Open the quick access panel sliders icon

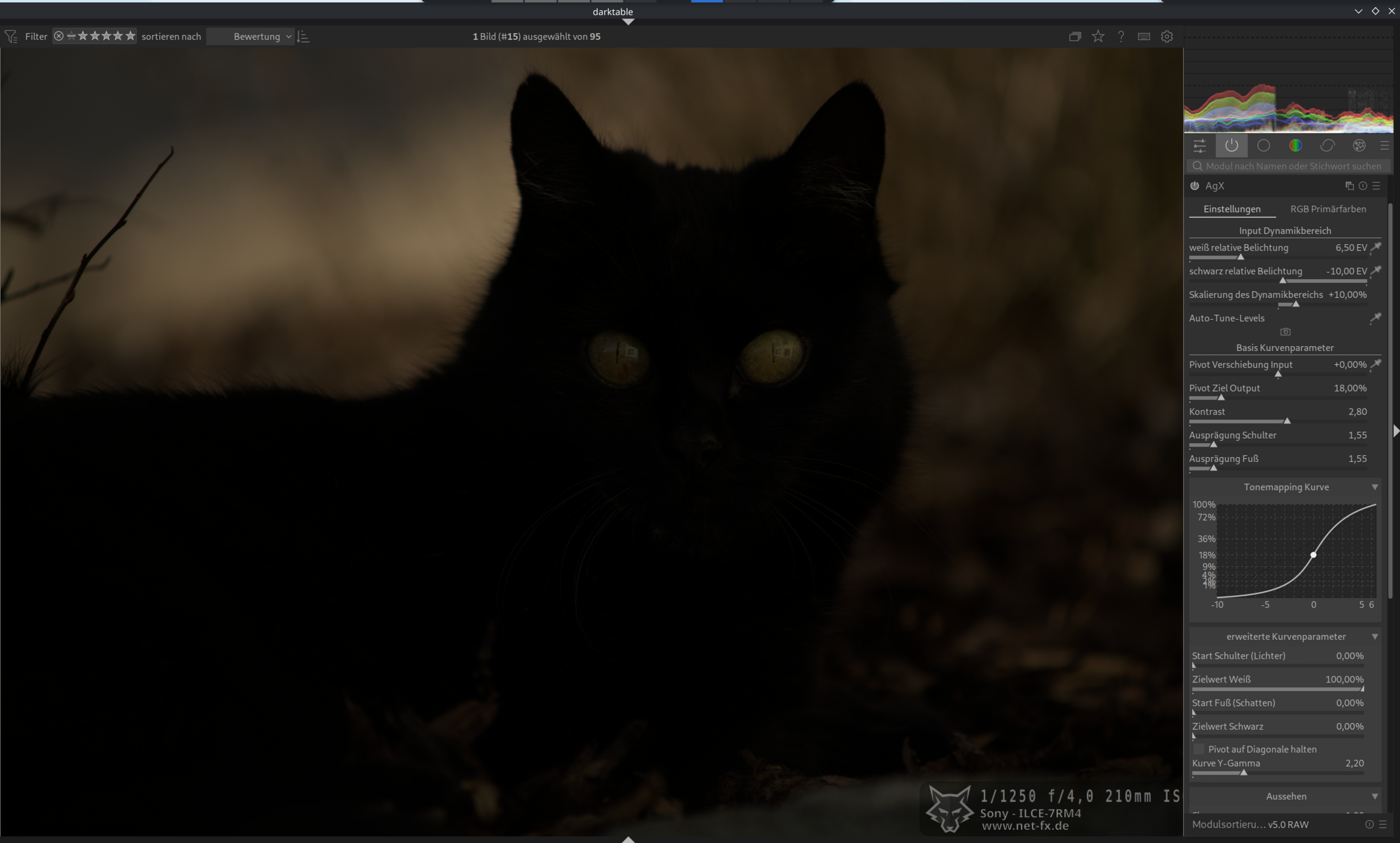[x=1199, y=145]
